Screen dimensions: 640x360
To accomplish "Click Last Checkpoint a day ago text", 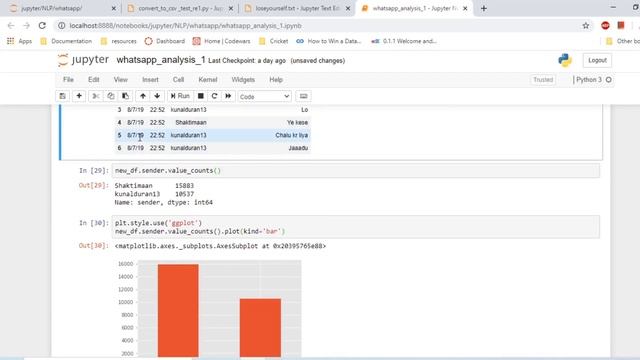I will pos(247,61).
